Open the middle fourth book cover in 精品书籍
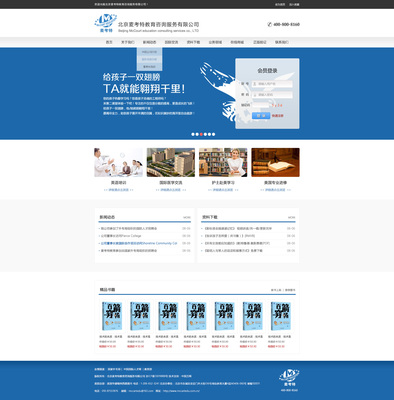This screenshot has width=394, height=400. [196, 316]
